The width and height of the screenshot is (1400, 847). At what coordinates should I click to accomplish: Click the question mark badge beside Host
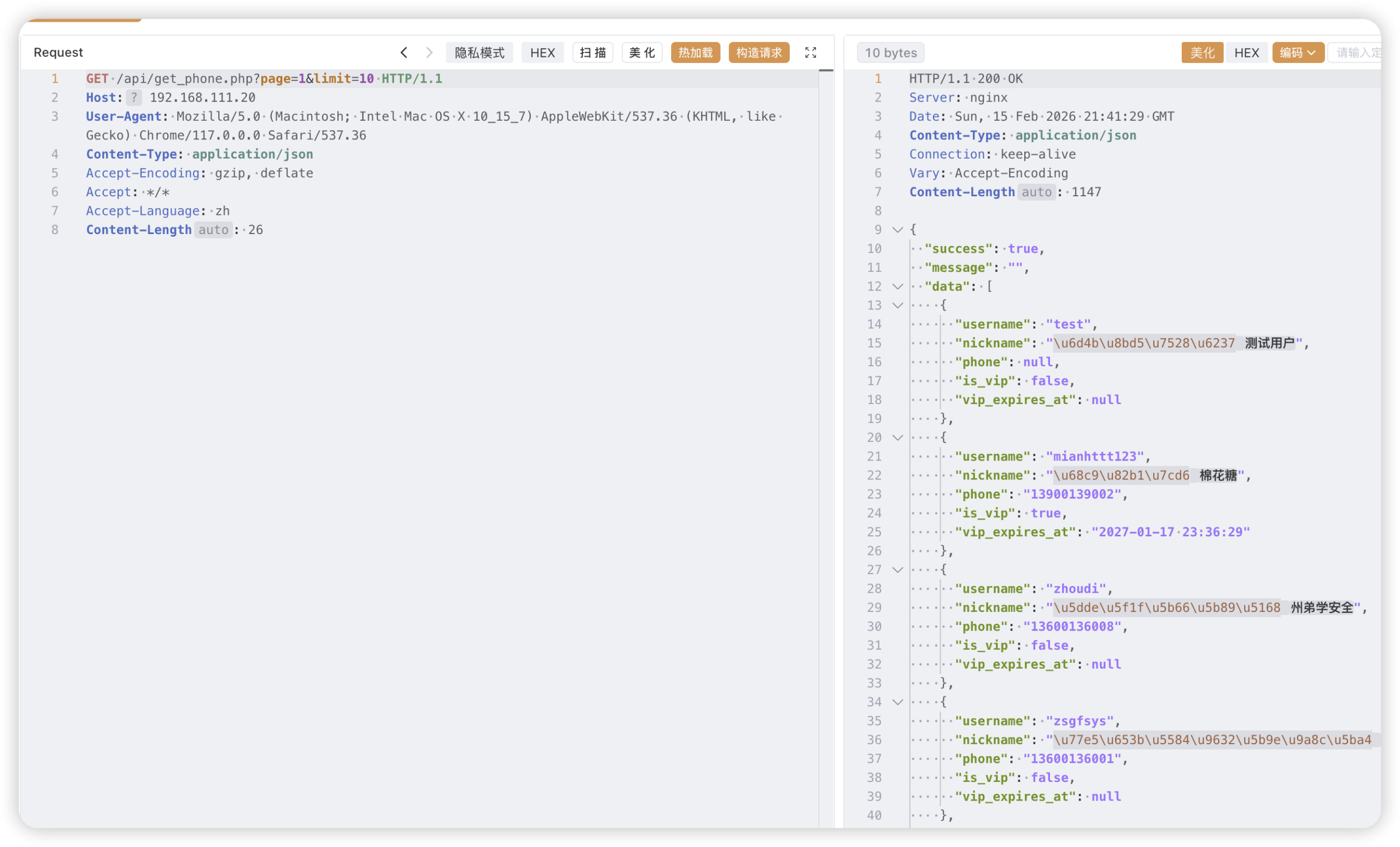134,98
